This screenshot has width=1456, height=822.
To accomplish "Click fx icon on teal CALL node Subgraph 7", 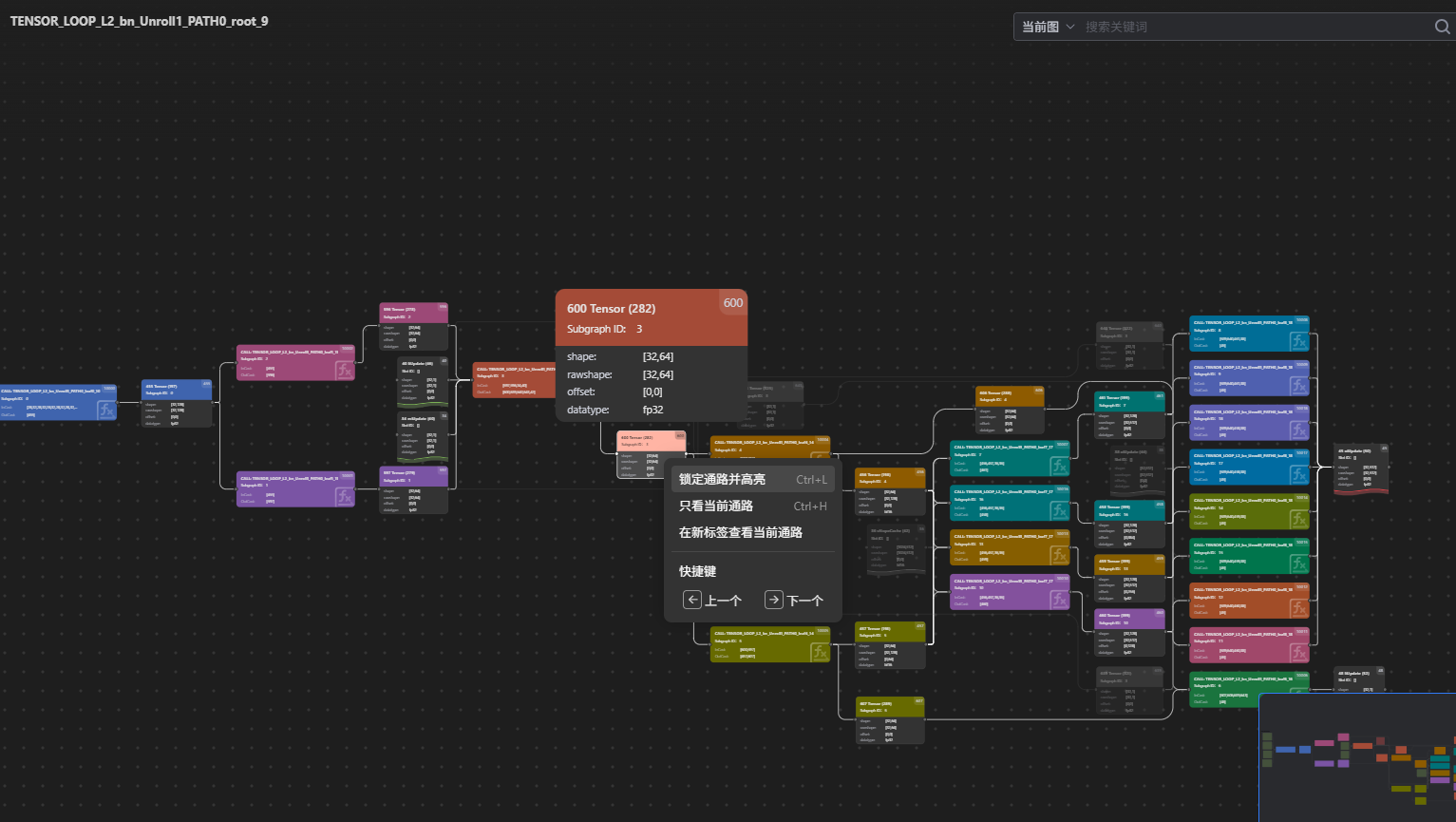I will pyautogui.click(x=1059, y=466).
